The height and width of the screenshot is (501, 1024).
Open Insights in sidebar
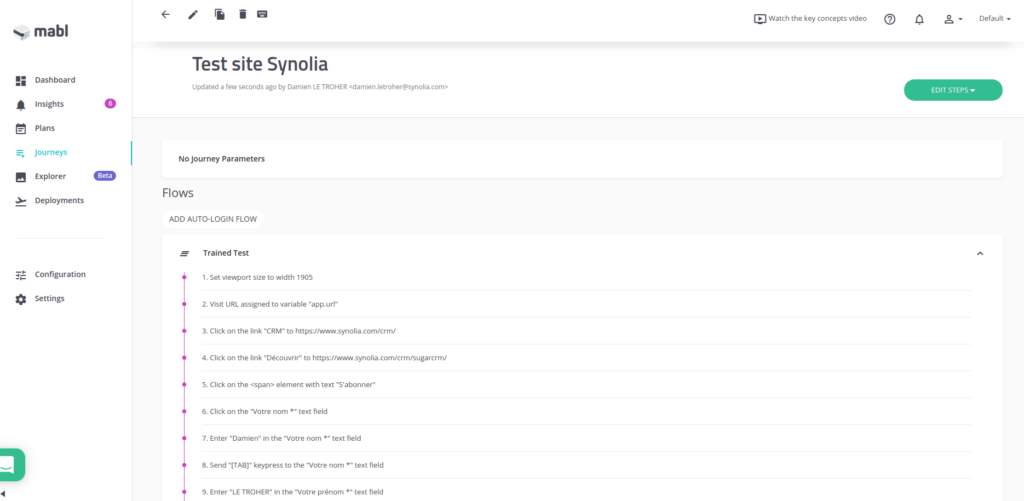[50, 104]
